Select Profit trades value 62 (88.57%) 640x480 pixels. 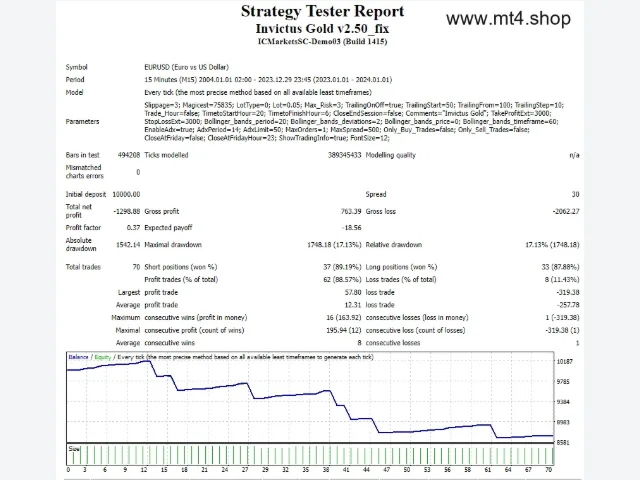point(342,280)
